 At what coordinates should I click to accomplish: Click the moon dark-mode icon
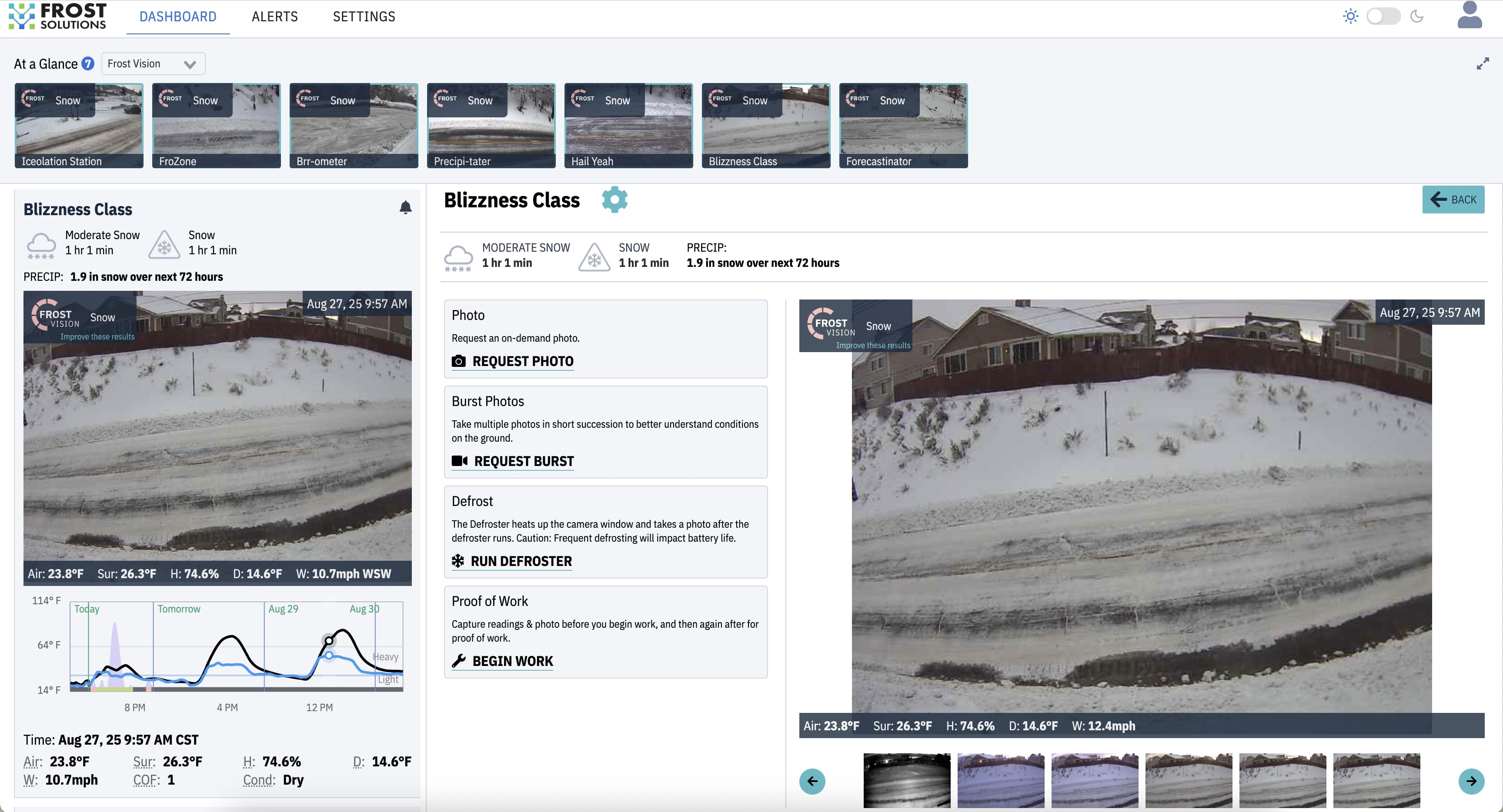coord(1417,17)
